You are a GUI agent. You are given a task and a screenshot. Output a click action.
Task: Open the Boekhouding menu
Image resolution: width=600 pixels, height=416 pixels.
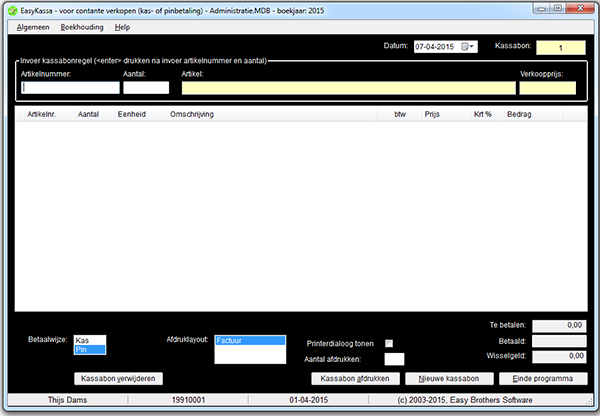(x=82, y=27)
